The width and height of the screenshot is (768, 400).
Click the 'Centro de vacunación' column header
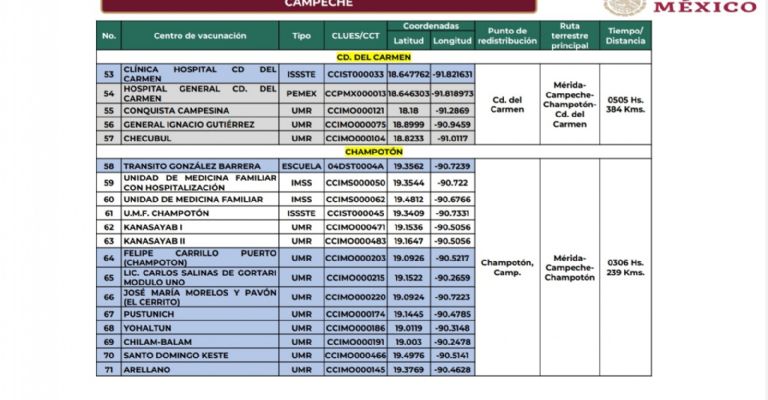pyautogui.click(x=200, y=36)
